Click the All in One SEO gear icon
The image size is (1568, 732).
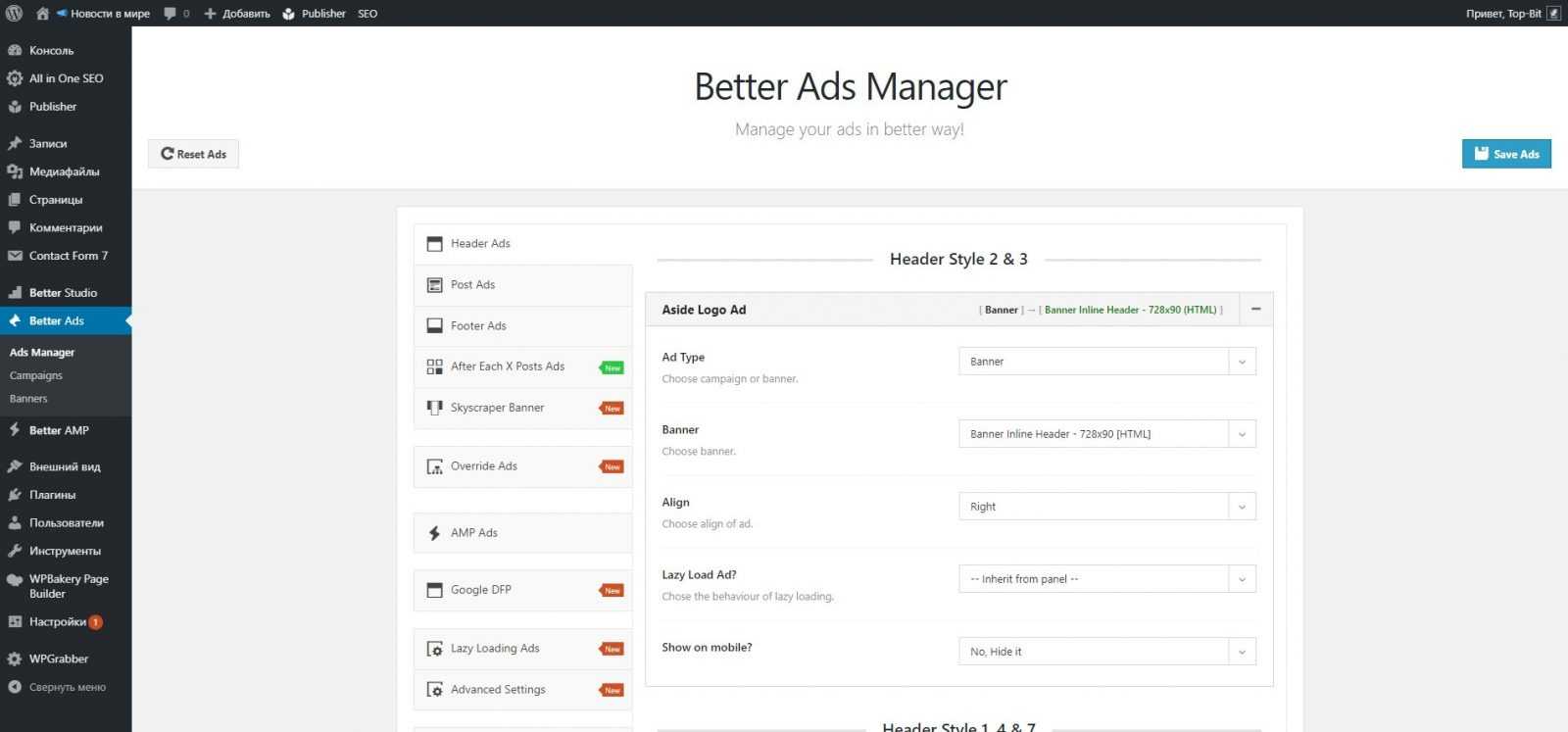click(15, 78)
